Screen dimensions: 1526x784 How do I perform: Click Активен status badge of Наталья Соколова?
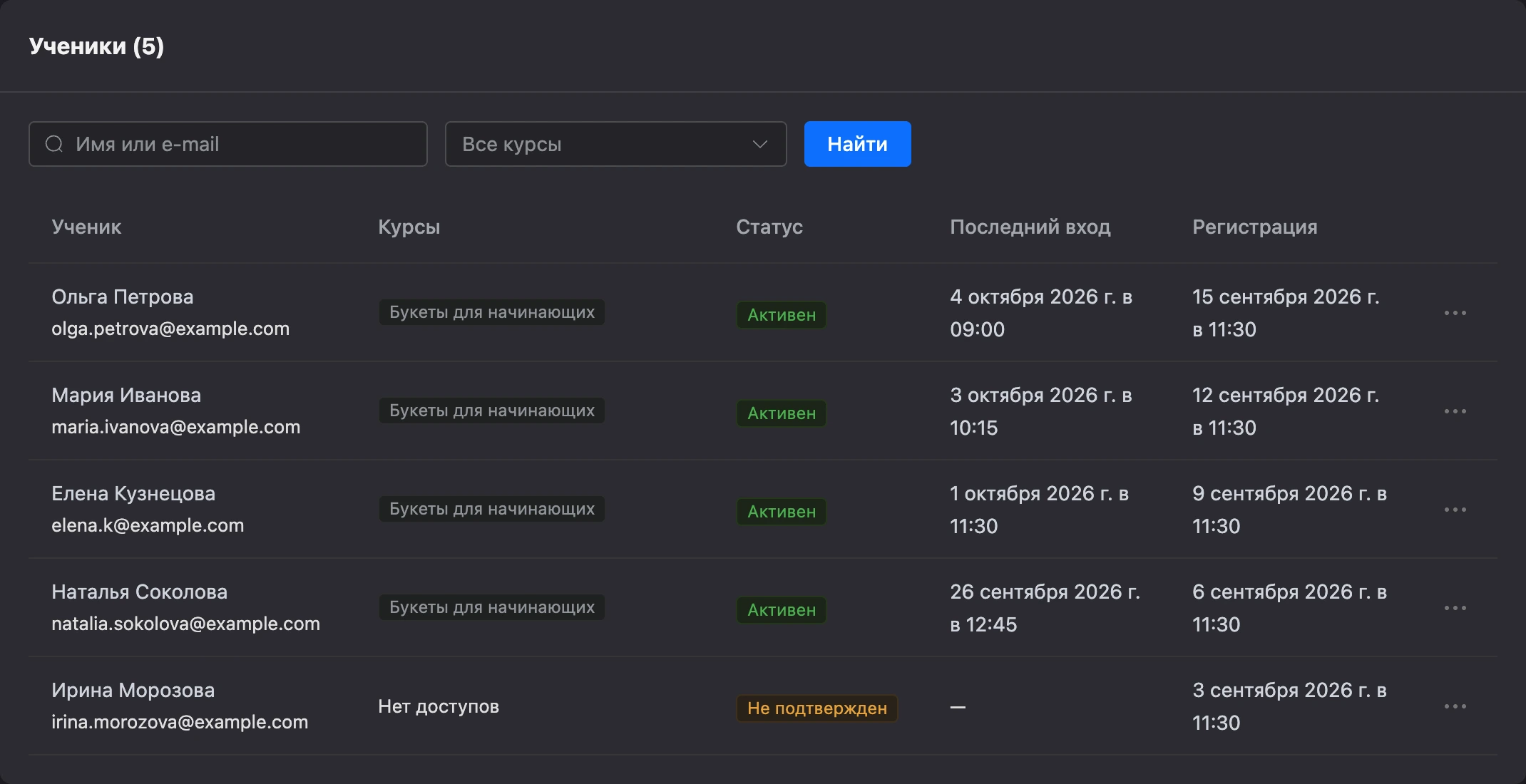(x=782, y=610)
